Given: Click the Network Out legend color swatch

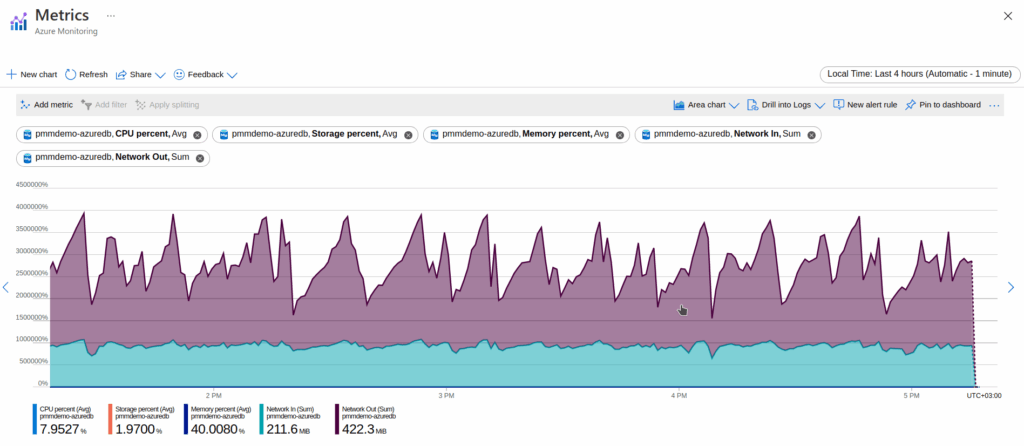Looking at the screenshot, I should click(336, 420).
